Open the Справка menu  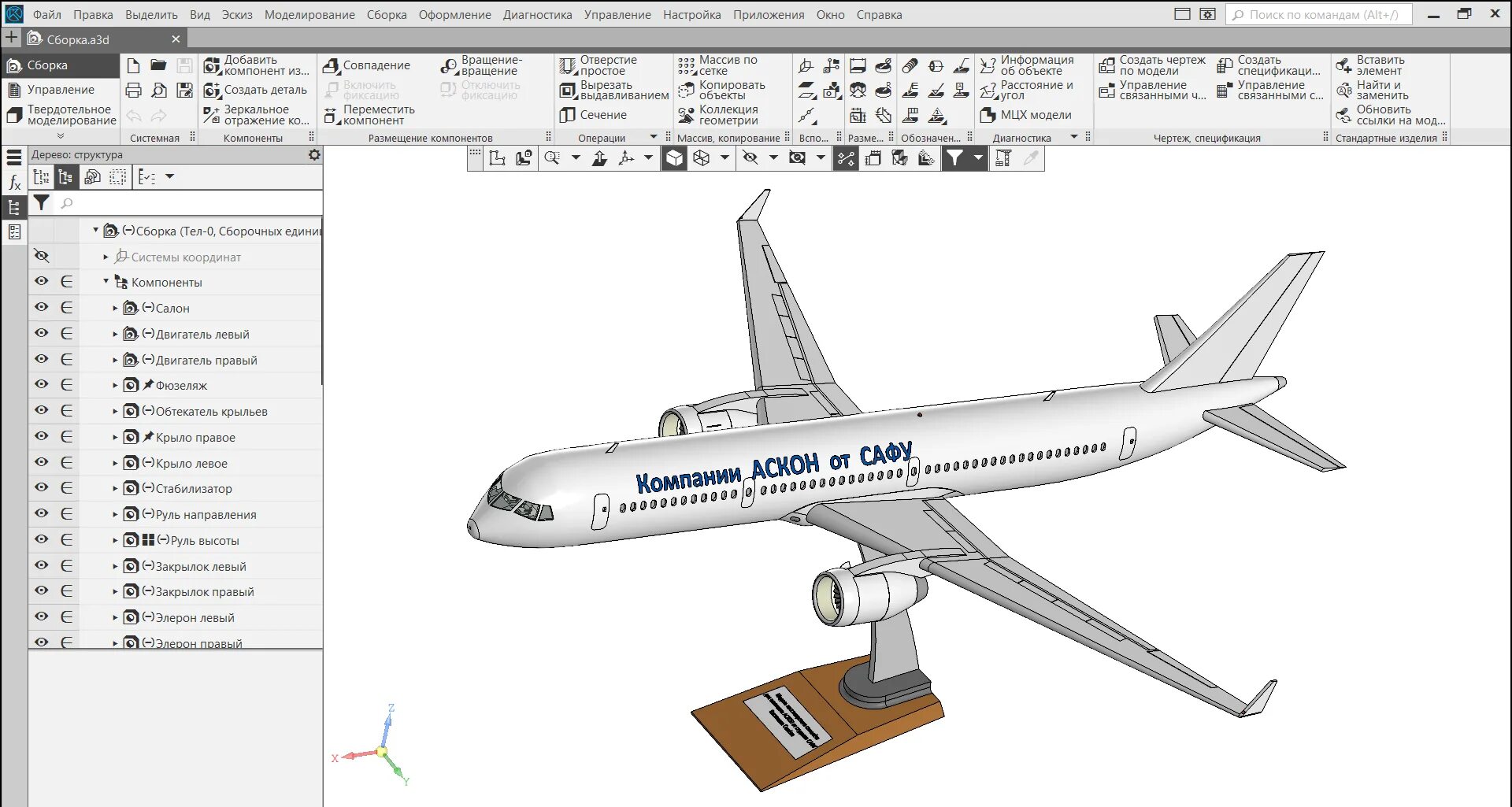click(879, 14)
